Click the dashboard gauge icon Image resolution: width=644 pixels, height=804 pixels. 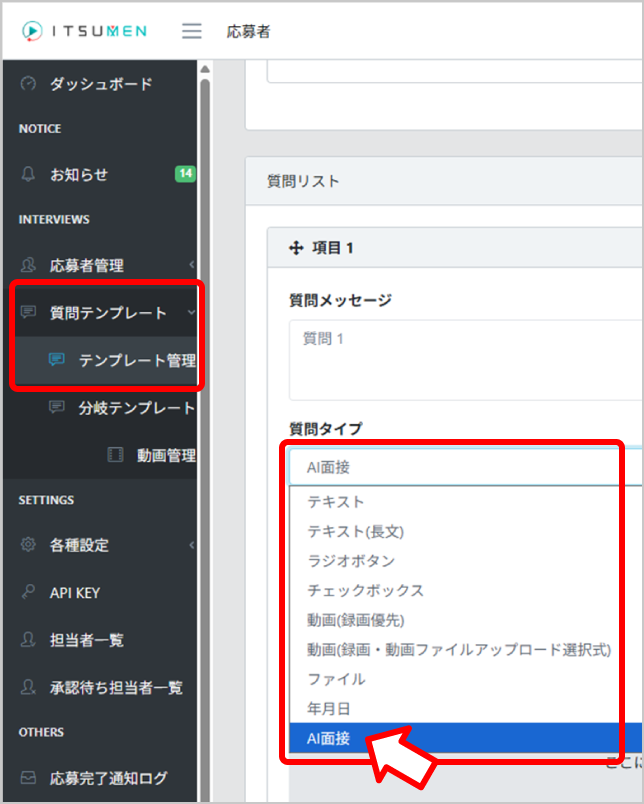click(28, 84)
